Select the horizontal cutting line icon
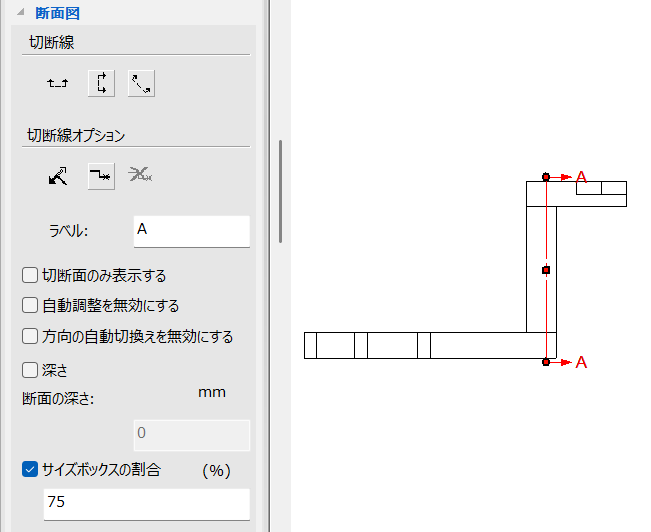Viewport: 651px width, 532px height. (x=58, y=83)
